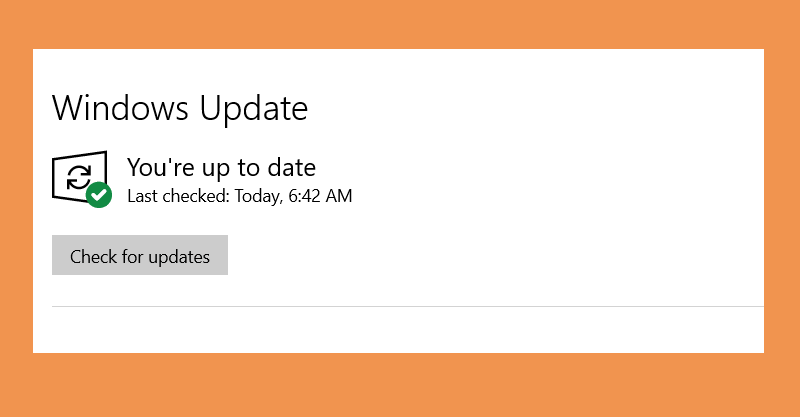Click the 6:42 AM time text

click(320, 196)
